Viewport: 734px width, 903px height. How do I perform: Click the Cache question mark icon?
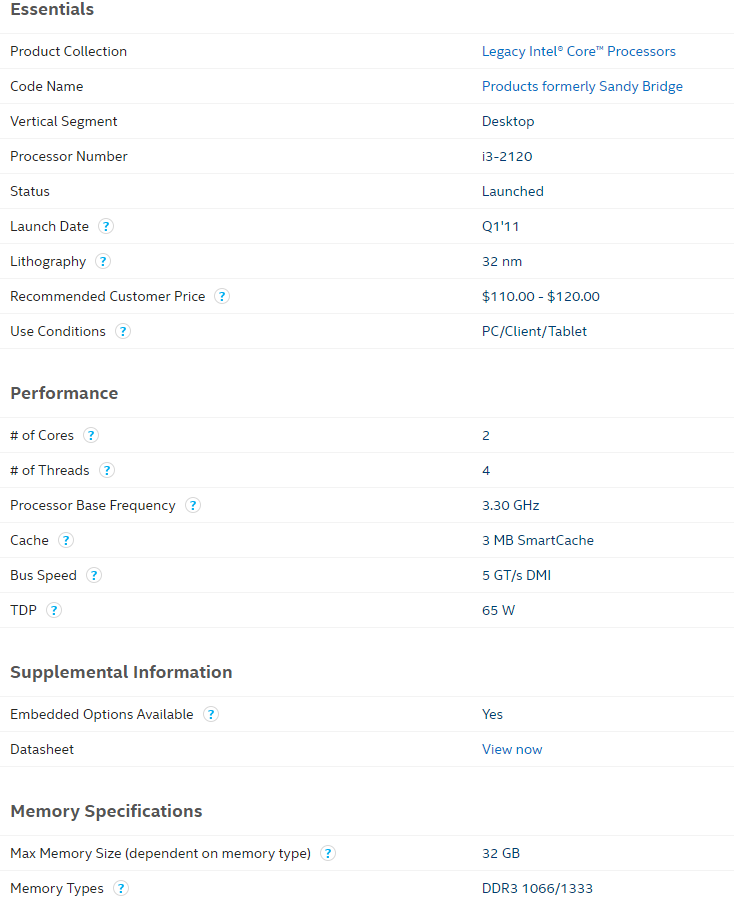[x=66, y=540]
